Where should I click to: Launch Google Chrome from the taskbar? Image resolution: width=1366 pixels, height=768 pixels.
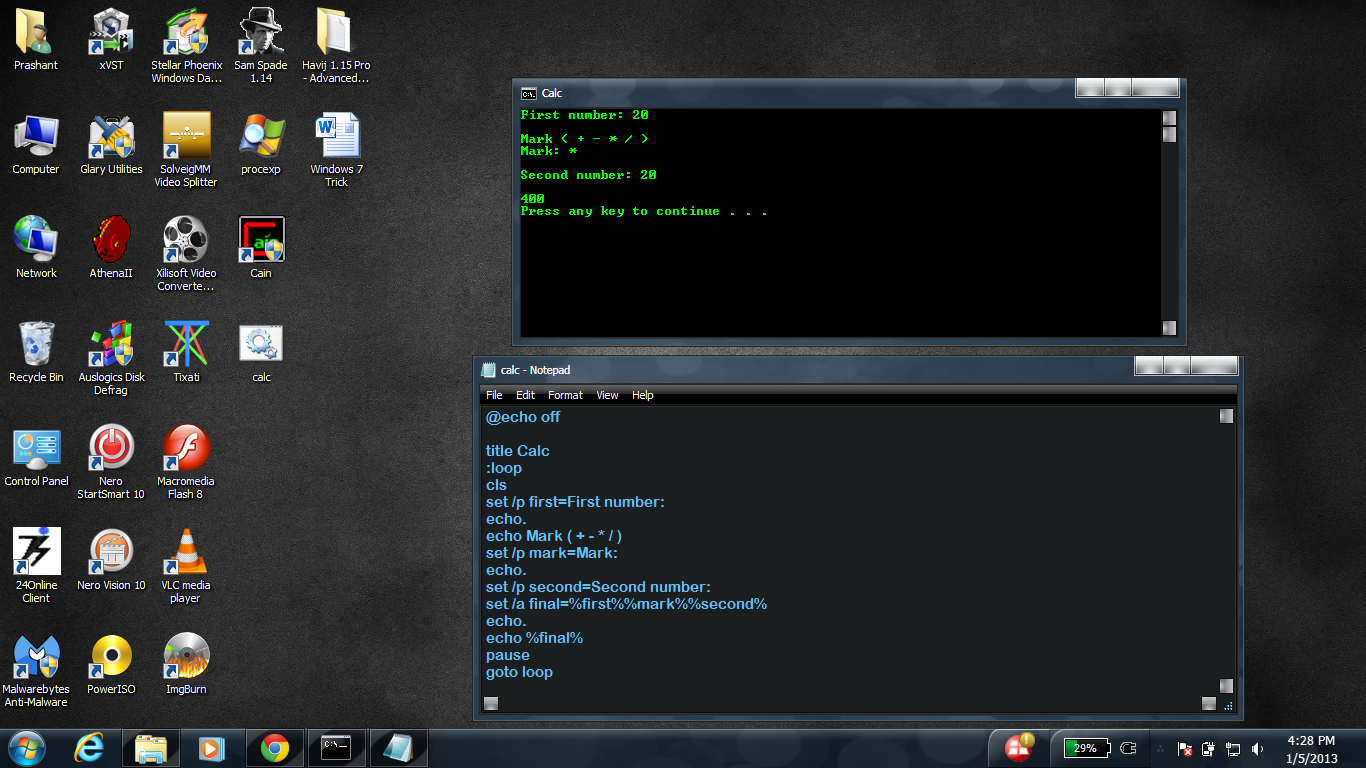tap(273, 747)
